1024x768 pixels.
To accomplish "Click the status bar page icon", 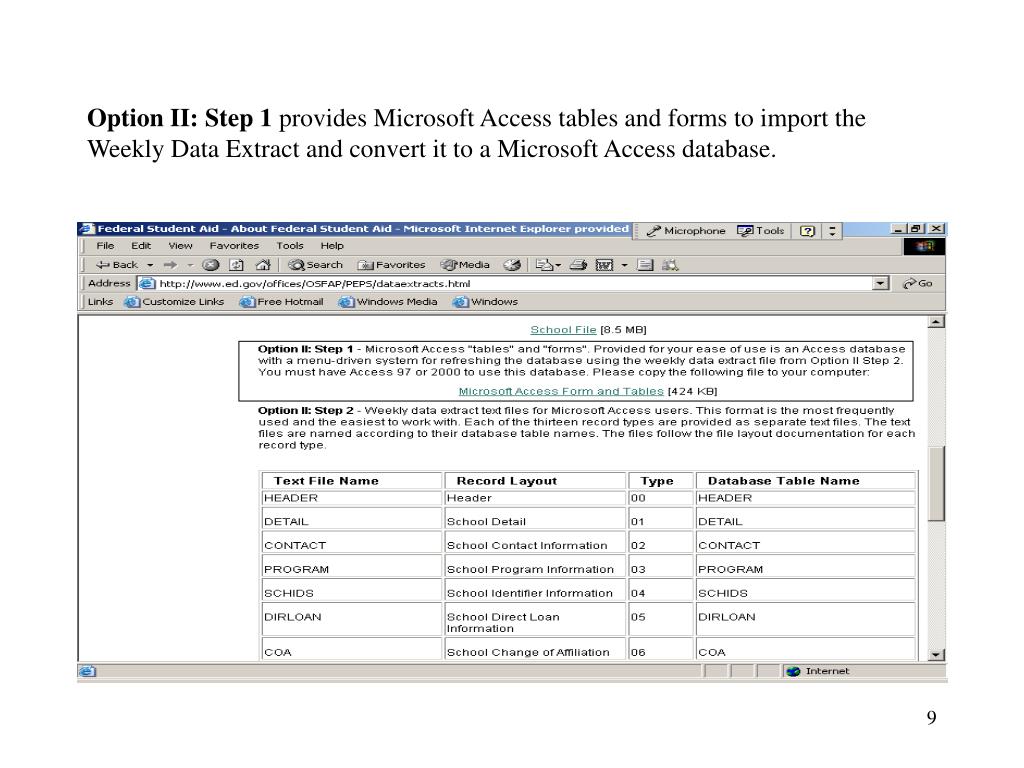I will point(87,671).
